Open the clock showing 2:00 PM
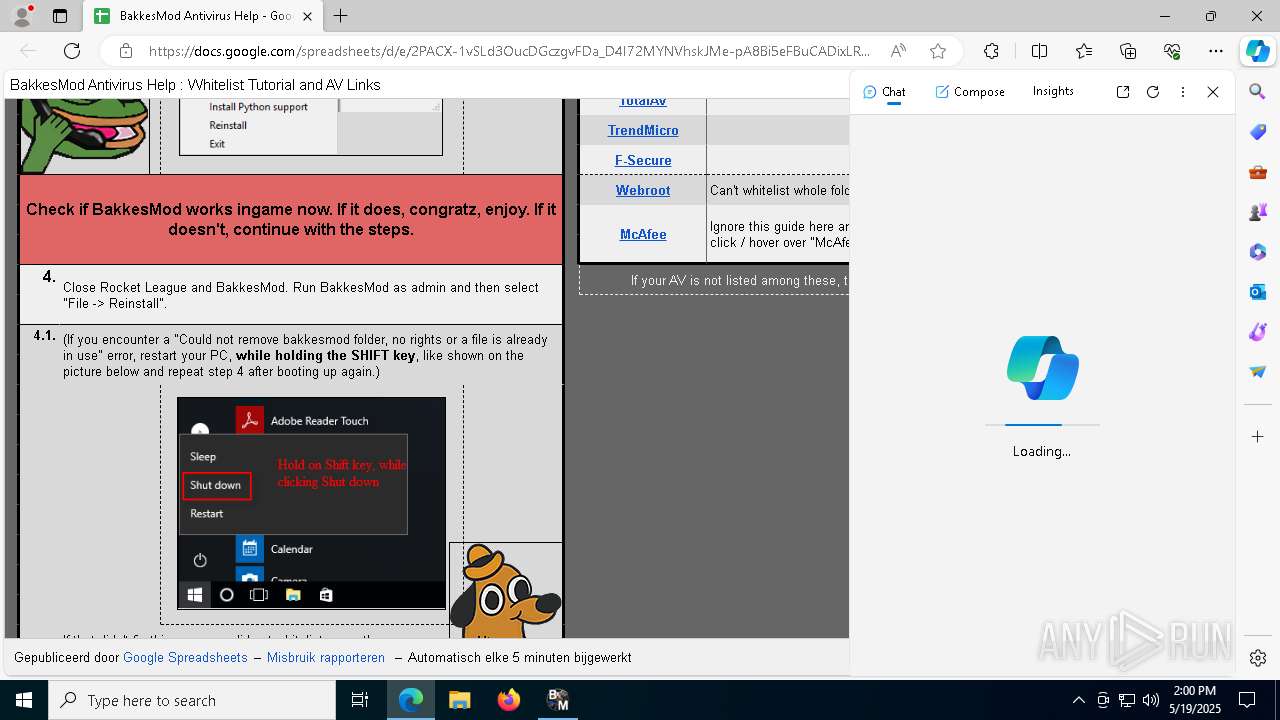Image resolution: width=1280 pixels, height=720 pixels. (x=1195, y=700)
